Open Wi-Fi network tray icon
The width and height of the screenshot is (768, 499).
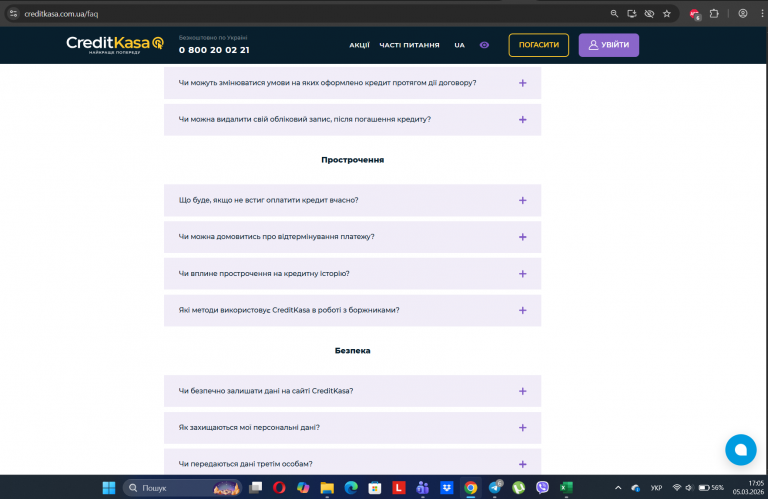coord(677,488)
